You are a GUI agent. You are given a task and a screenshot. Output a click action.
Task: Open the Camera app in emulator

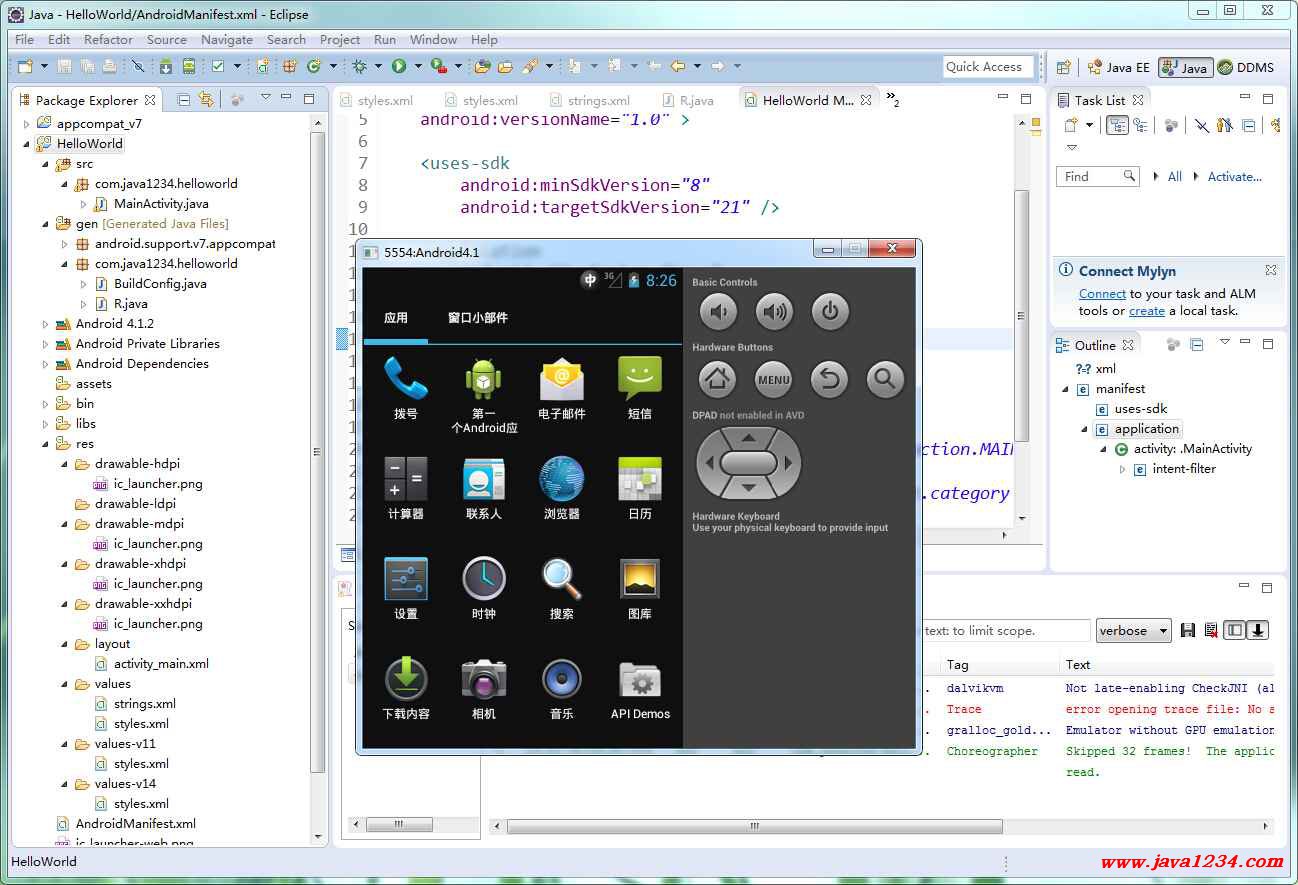pyautogui.click(x=484, y=688)
